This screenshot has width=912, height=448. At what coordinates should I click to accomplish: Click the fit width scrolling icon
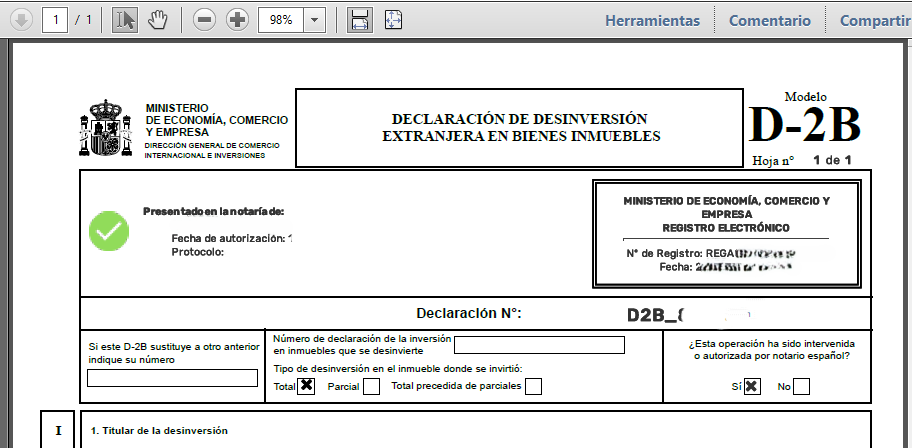click(x=361, y=20)
